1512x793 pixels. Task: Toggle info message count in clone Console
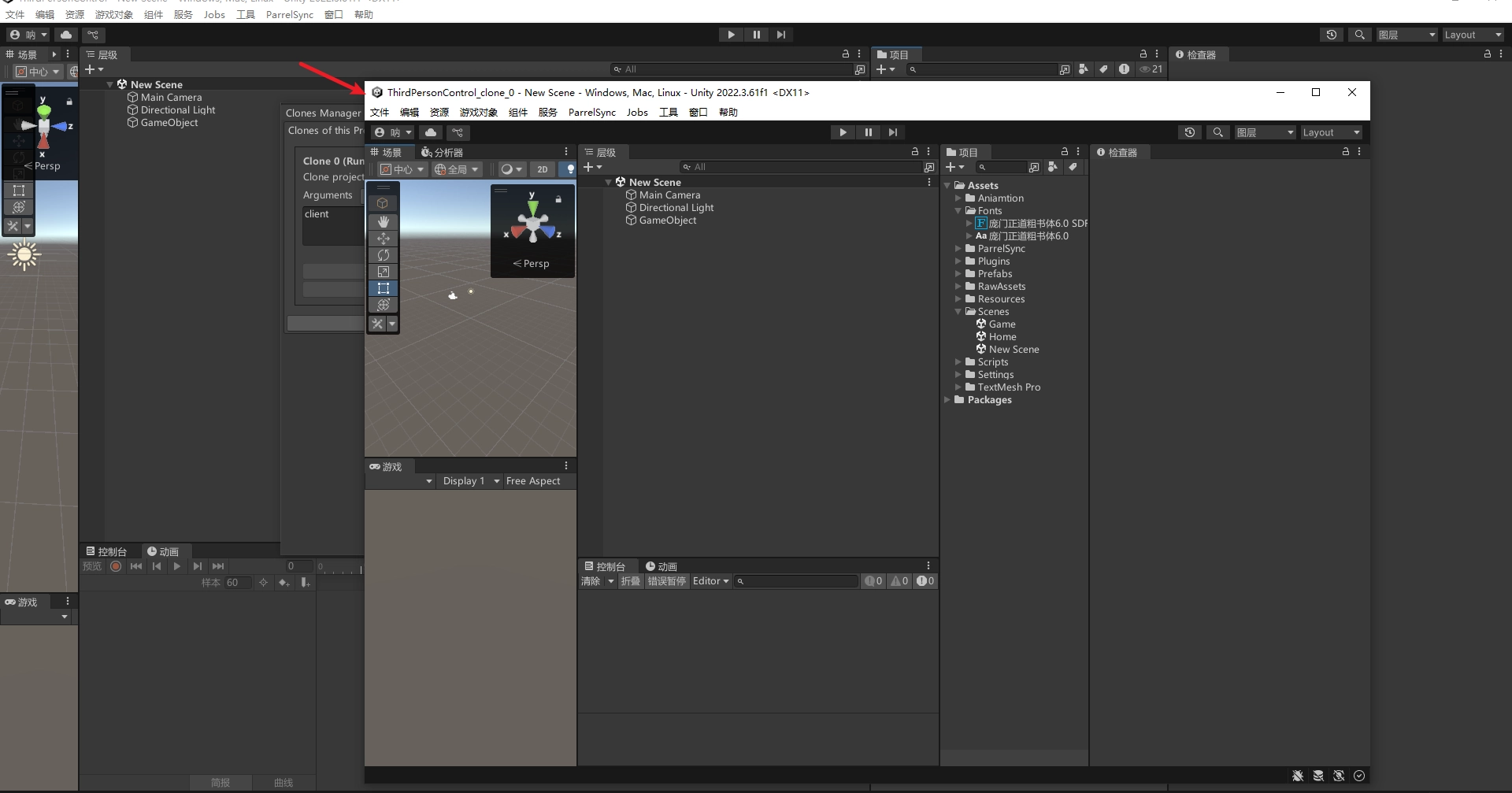(873, 581)
